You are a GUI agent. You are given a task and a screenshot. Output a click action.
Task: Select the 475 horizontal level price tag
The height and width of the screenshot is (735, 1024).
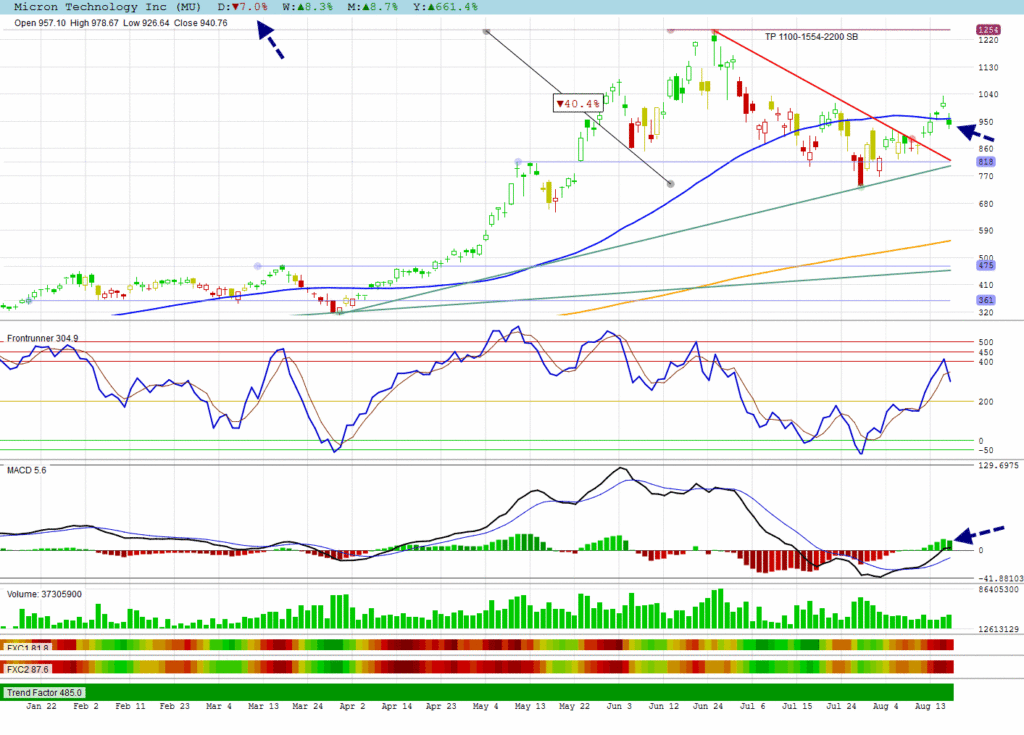point(985,265)
